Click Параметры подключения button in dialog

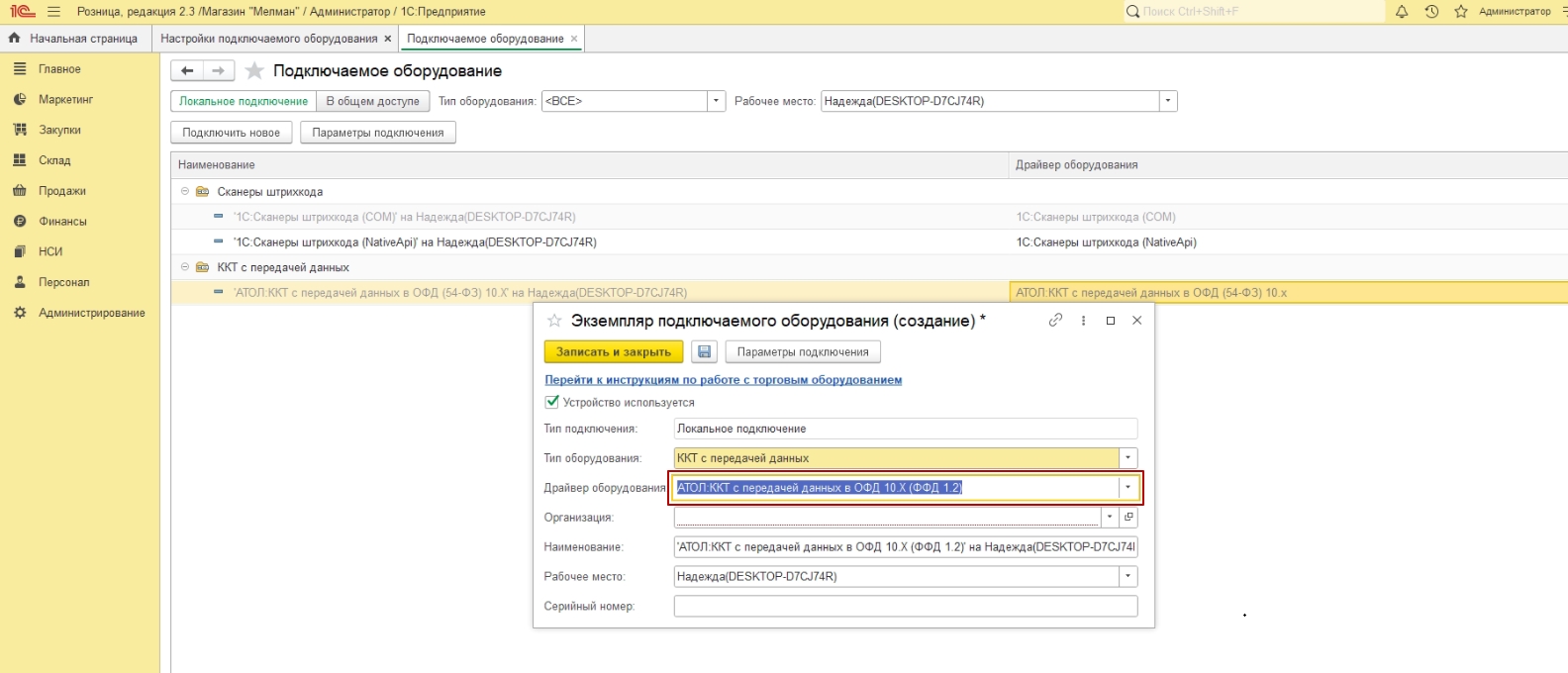pos(803,352)
